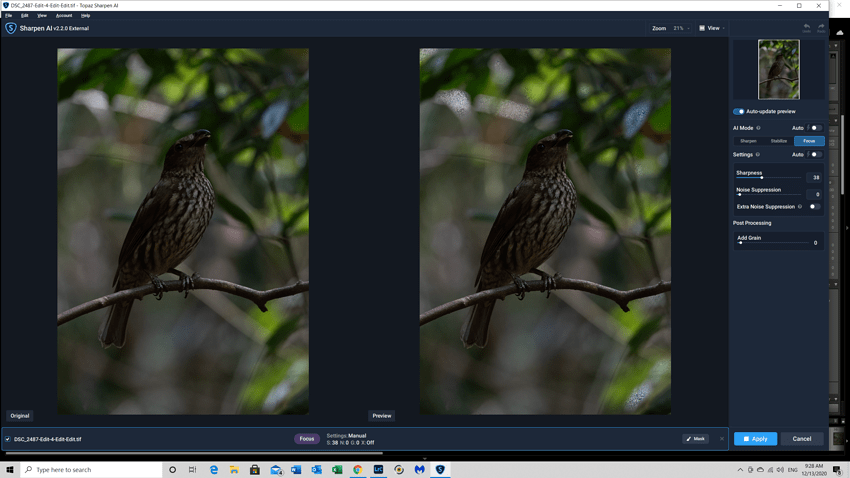Click the Redo arrow icon
850x478 pixels.
821,28
